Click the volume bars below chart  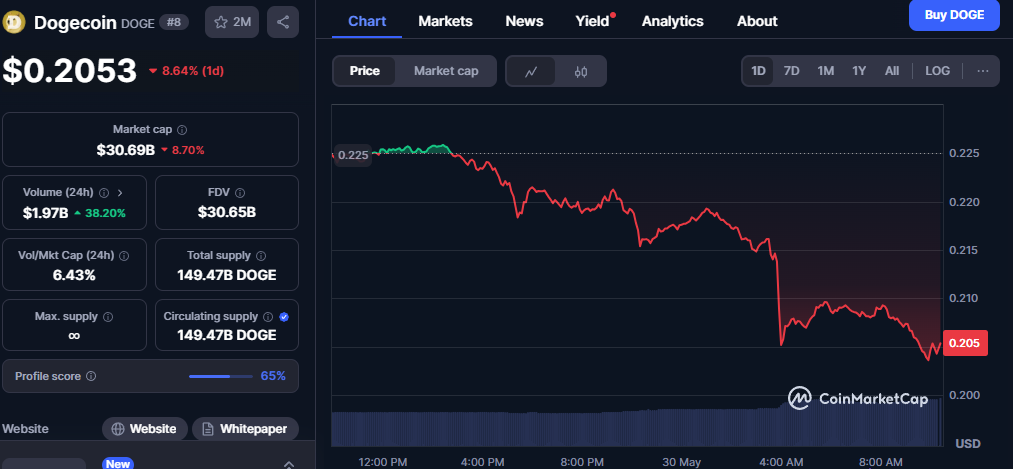(636, 428)
